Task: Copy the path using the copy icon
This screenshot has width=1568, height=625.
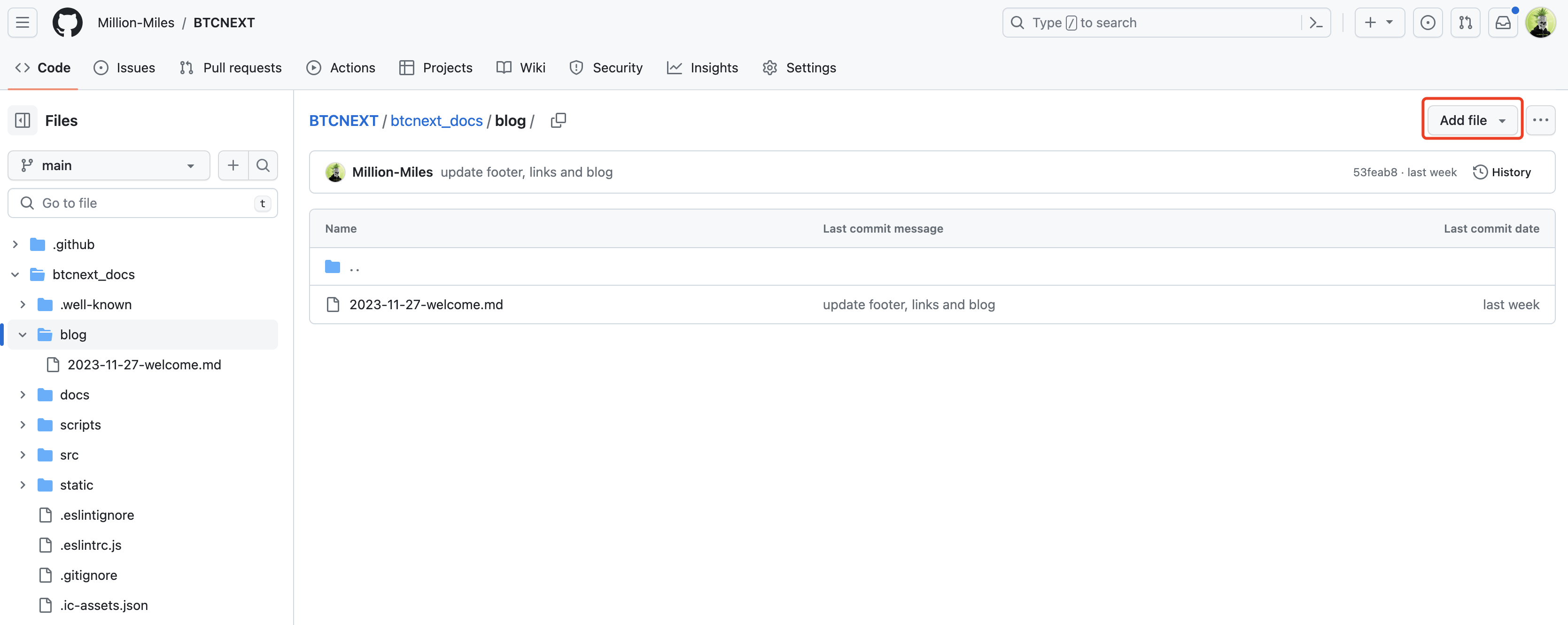Action: click(558, 121)
